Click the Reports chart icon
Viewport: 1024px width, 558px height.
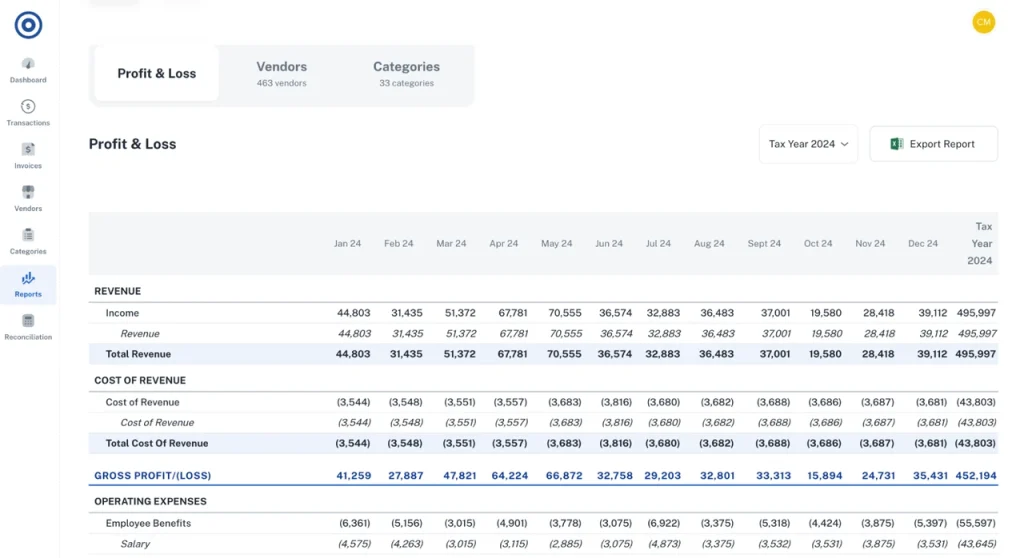coord(28,279)
